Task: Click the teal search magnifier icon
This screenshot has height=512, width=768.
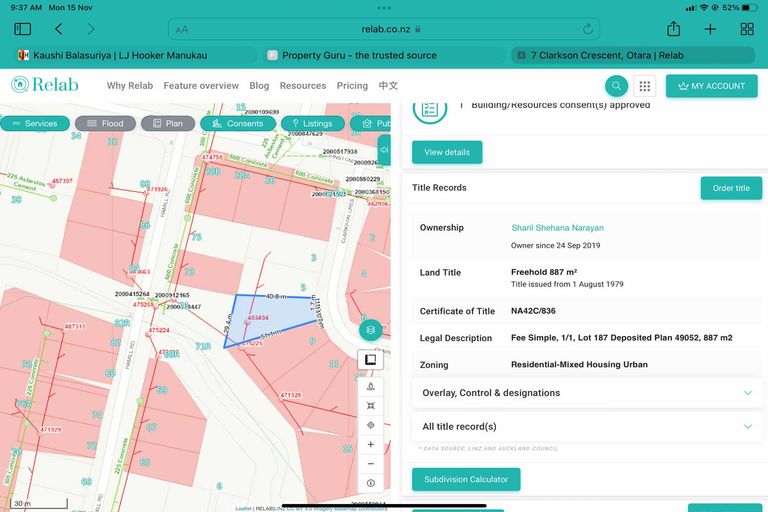Action: coord(616,86)
